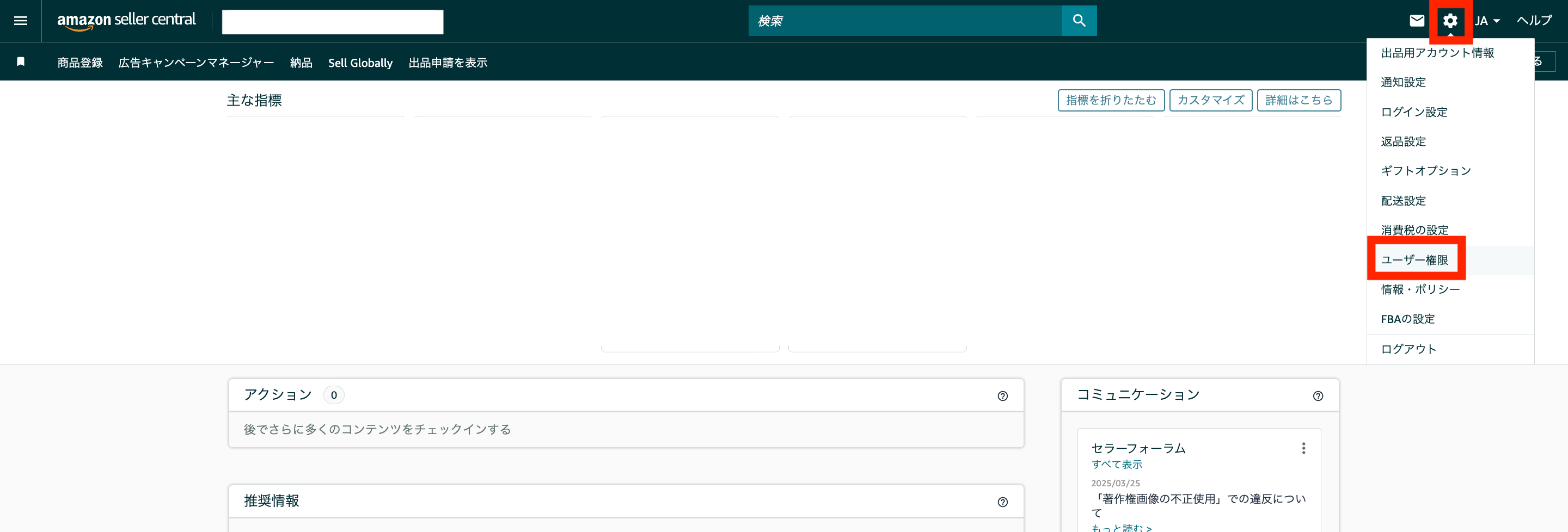Click the 後でさらに多くのコンテンツをチェックインする text
Image resolution: width=1568 pixels, height=532 pixels.
click(x=377, y=429)
